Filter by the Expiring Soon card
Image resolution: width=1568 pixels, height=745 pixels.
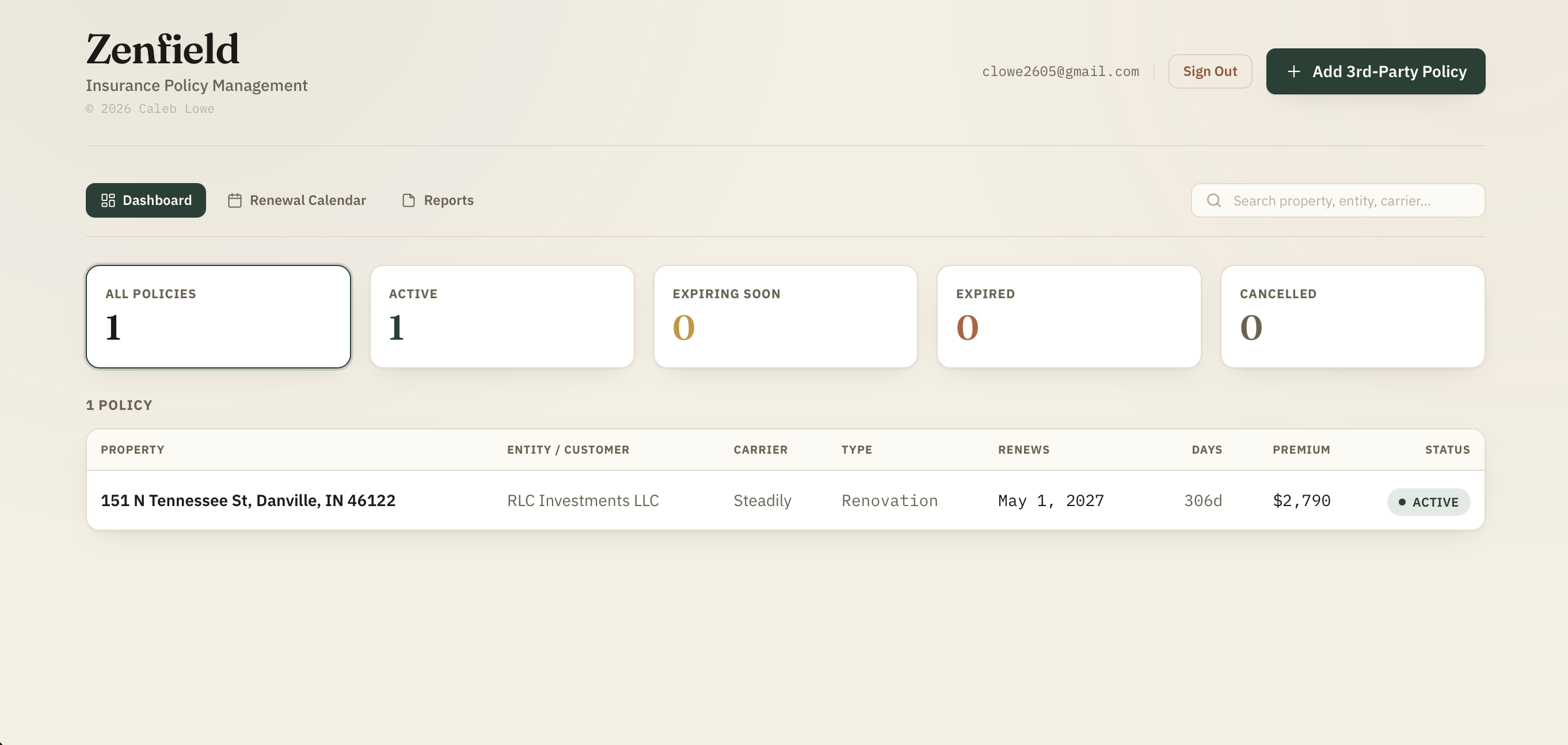pos(785,317)
